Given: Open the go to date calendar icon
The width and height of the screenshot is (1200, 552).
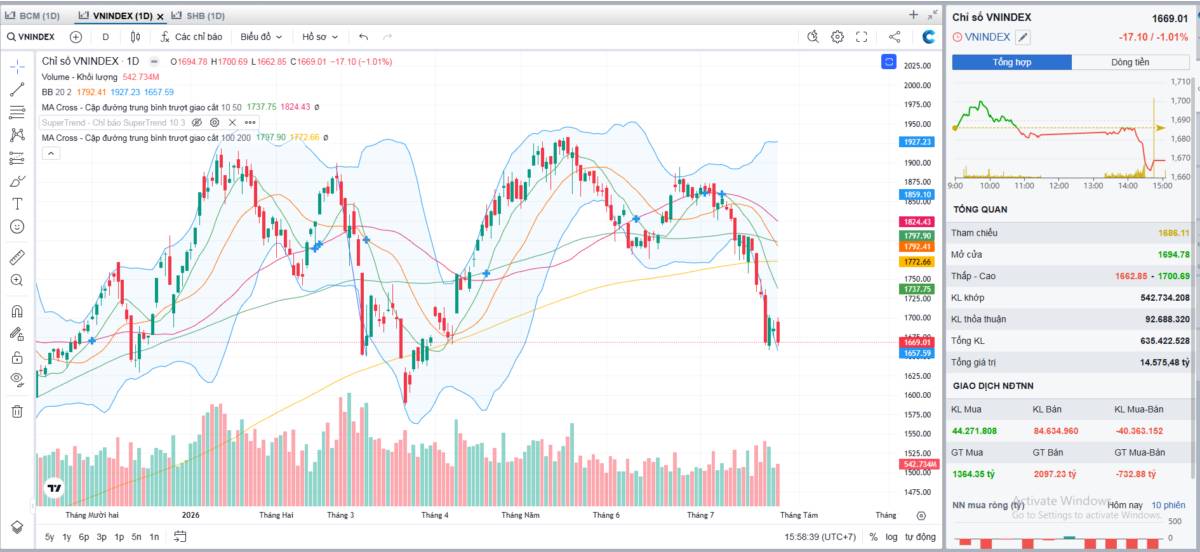Looking at the screenshot, I should (180, 537).
